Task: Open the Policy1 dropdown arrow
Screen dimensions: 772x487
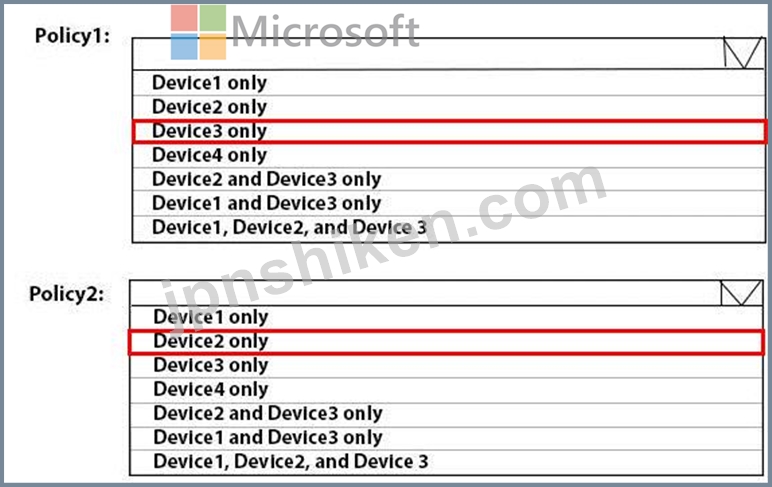Action: [x=743, y=53]
